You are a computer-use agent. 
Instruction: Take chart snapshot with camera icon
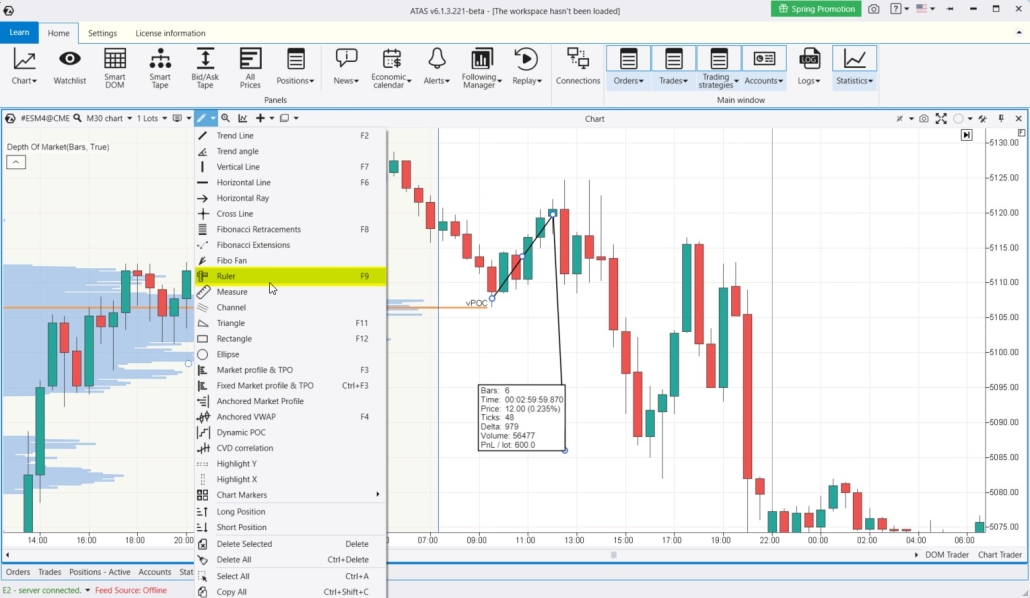click(924, 118)
